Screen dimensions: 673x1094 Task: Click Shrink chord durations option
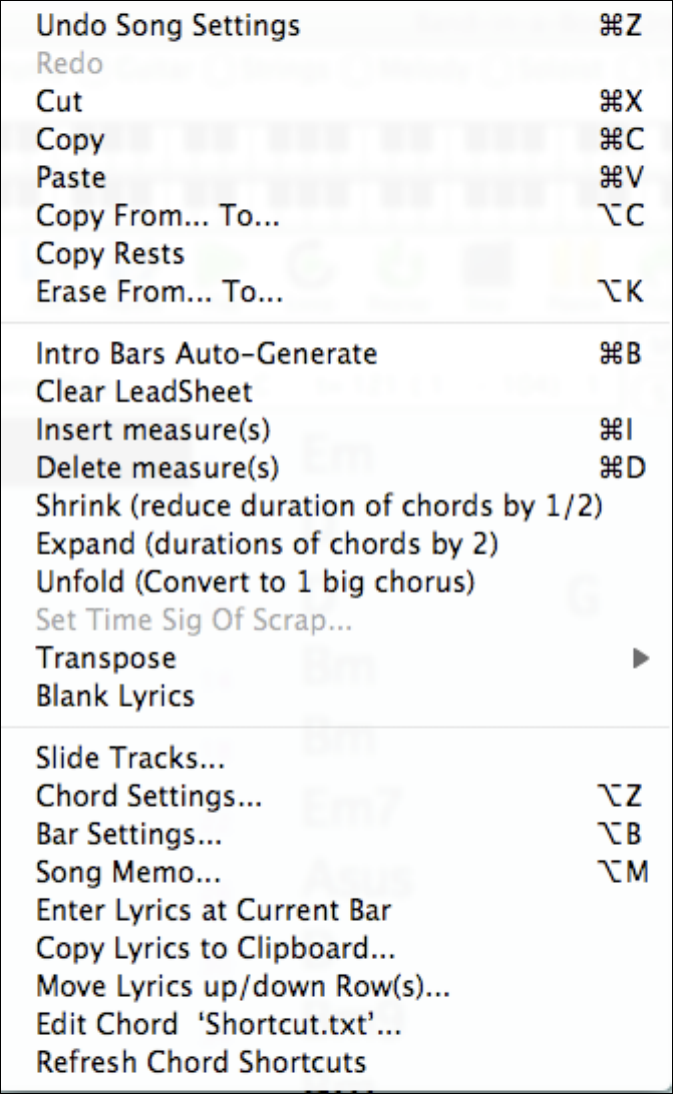pyautogui.click(x=319, y=506)
